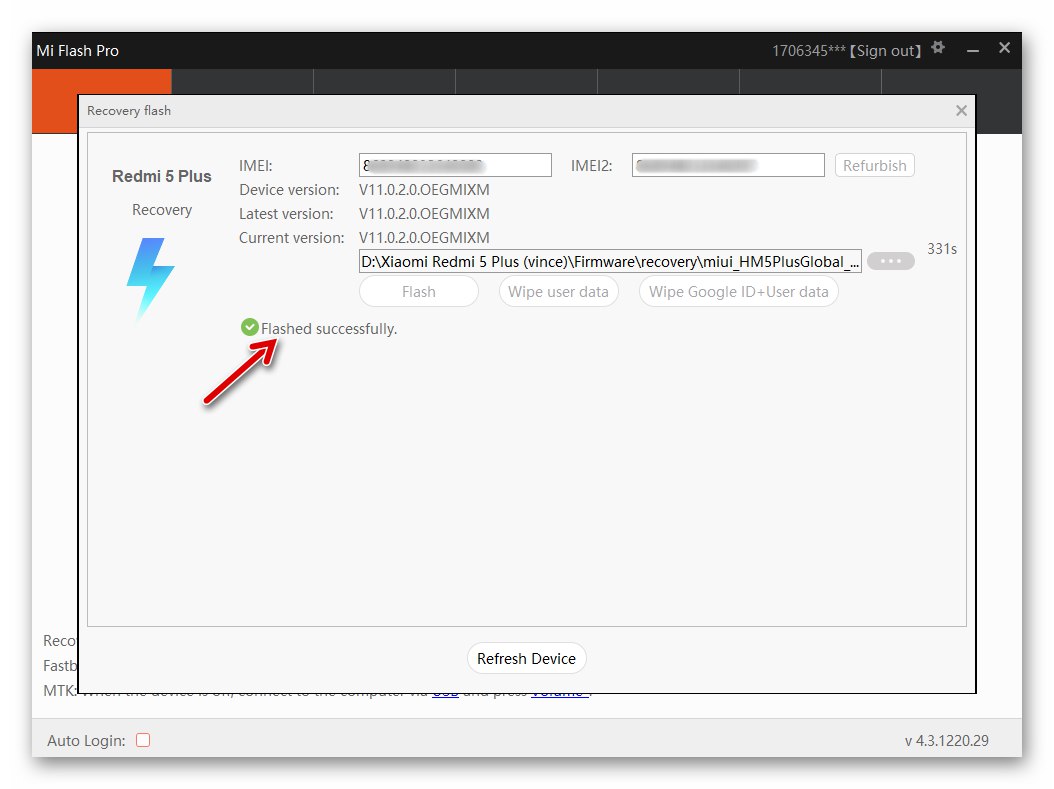Click the Device version value V11.0.2.0.OEGMIXM

[x=424, y=190]
